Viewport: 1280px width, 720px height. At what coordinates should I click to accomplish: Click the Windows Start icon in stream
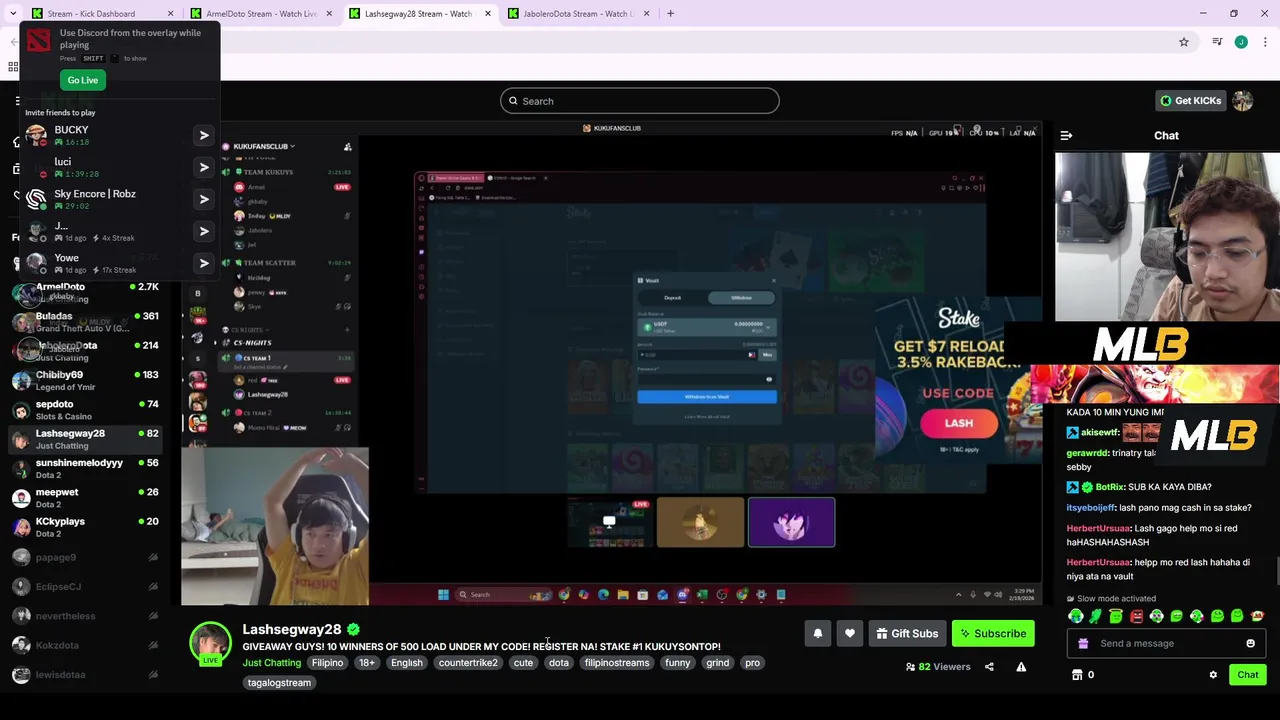click(443, 595)
